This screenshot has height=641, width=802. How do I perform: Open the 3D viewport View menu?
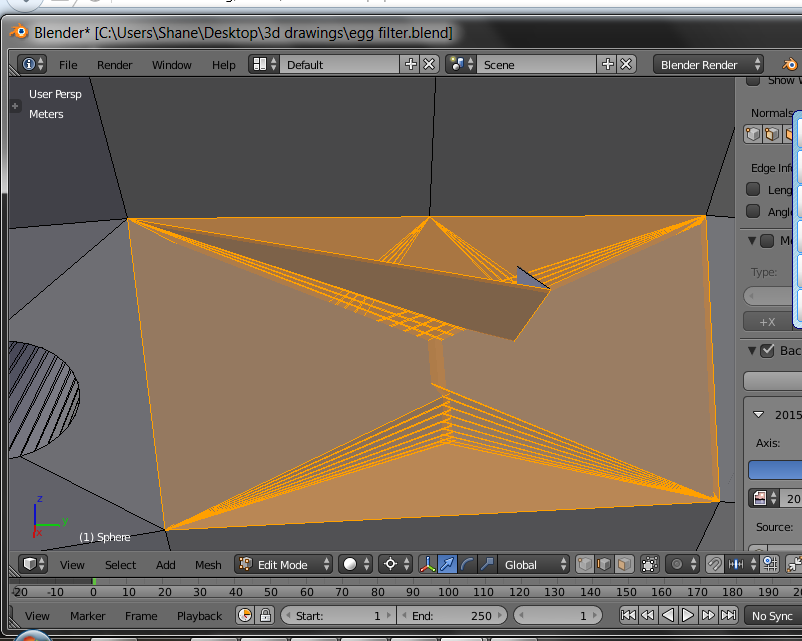(x=72, y=565)
